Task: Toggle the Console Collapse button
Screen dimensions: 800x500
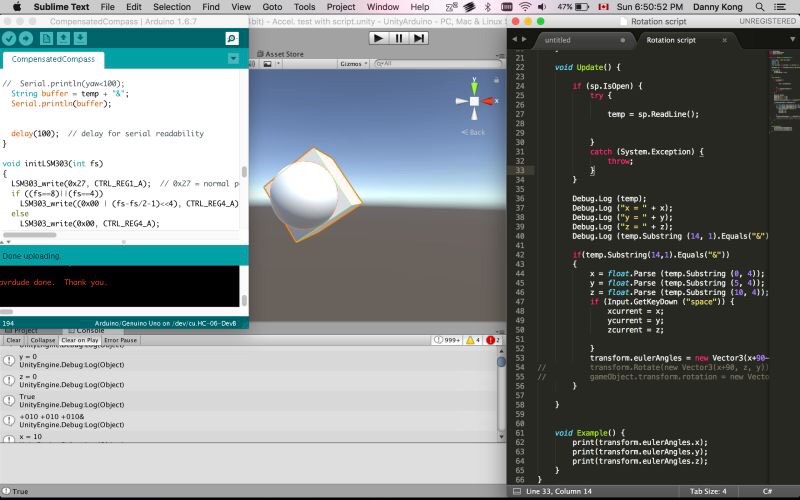Action: 42,340
